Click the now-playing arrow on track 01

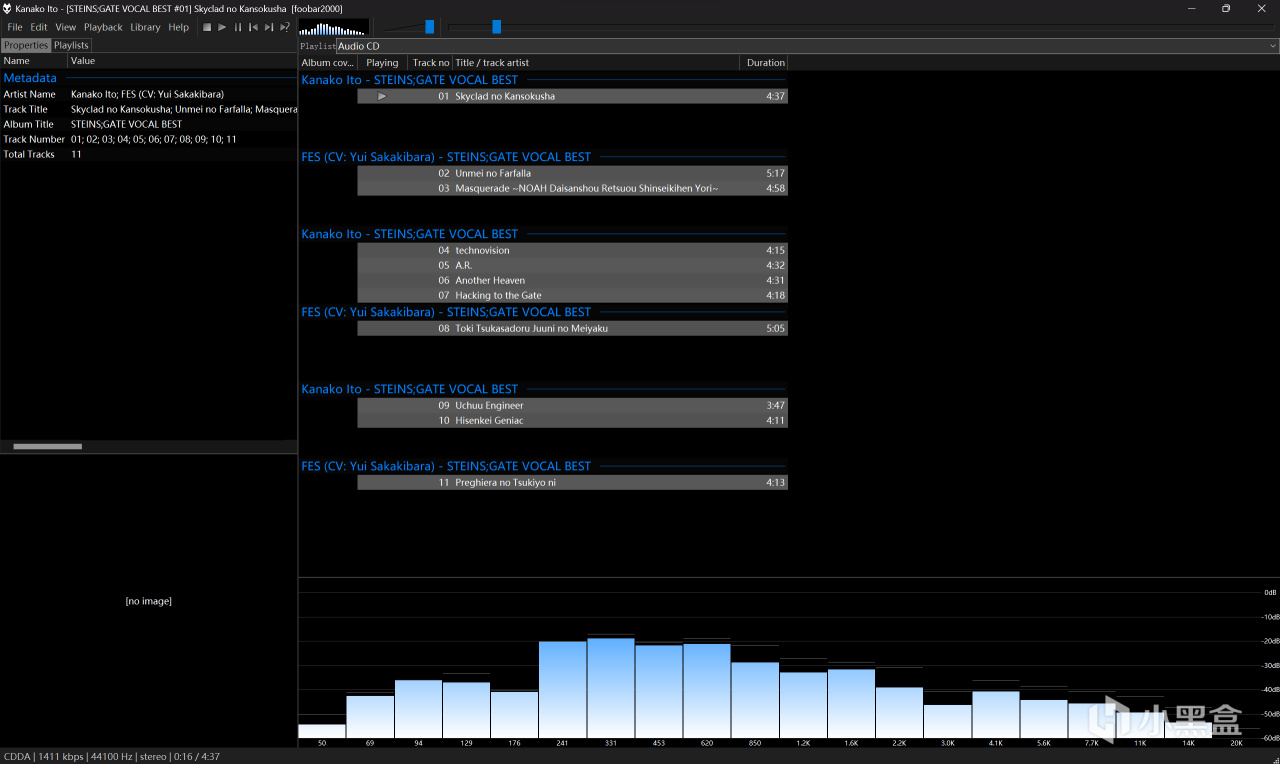click(x=382, y=96)
